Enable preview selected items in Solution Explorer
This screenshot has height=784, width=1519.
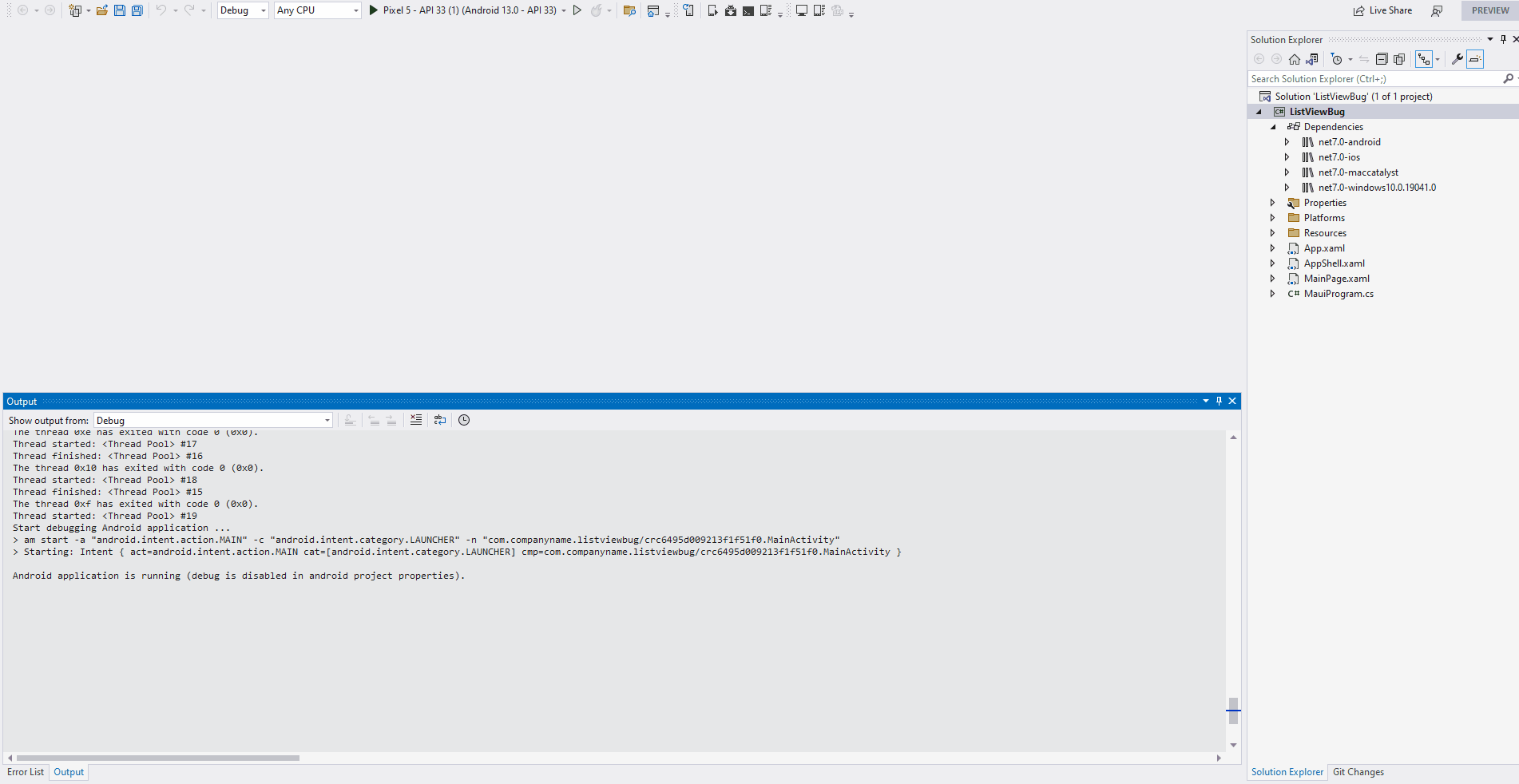click(1474, 58)
